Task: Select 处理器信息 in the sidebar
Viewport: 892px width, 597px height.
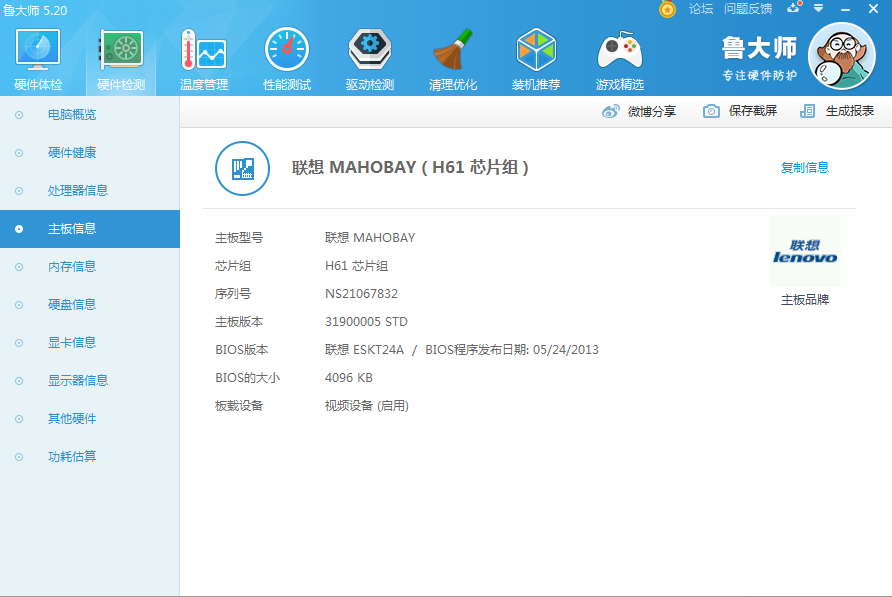Action: coord(89,191)
